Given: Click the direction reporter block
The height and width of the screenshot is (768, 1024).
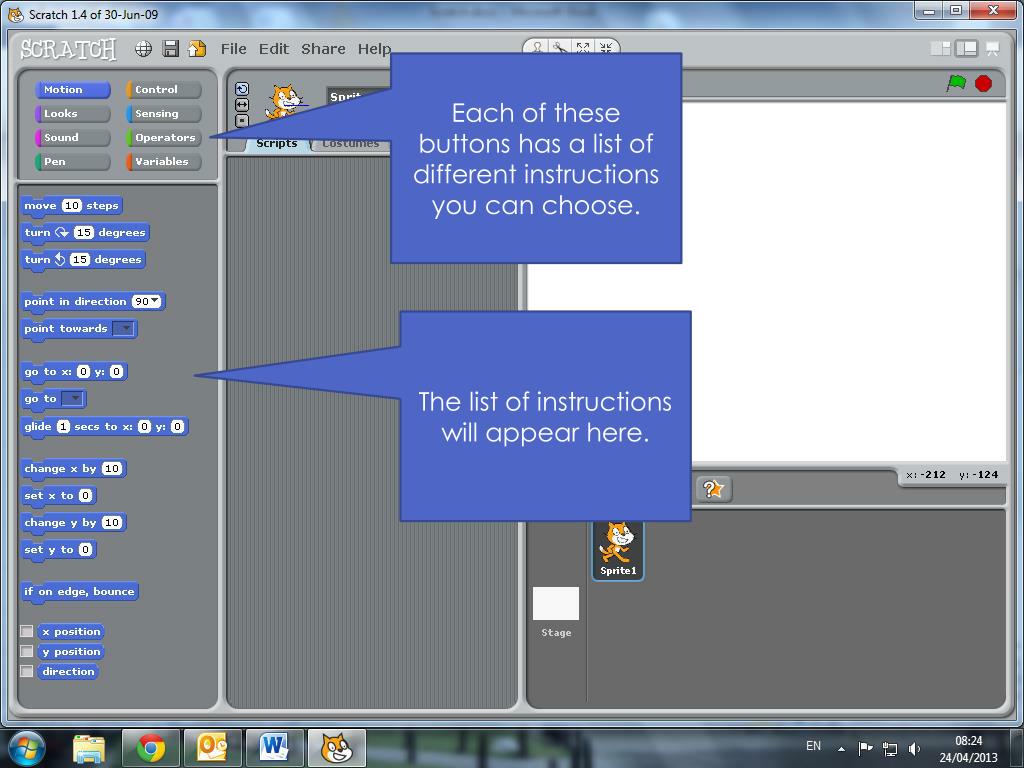Looking at the screenshot, I should point(68,671).
